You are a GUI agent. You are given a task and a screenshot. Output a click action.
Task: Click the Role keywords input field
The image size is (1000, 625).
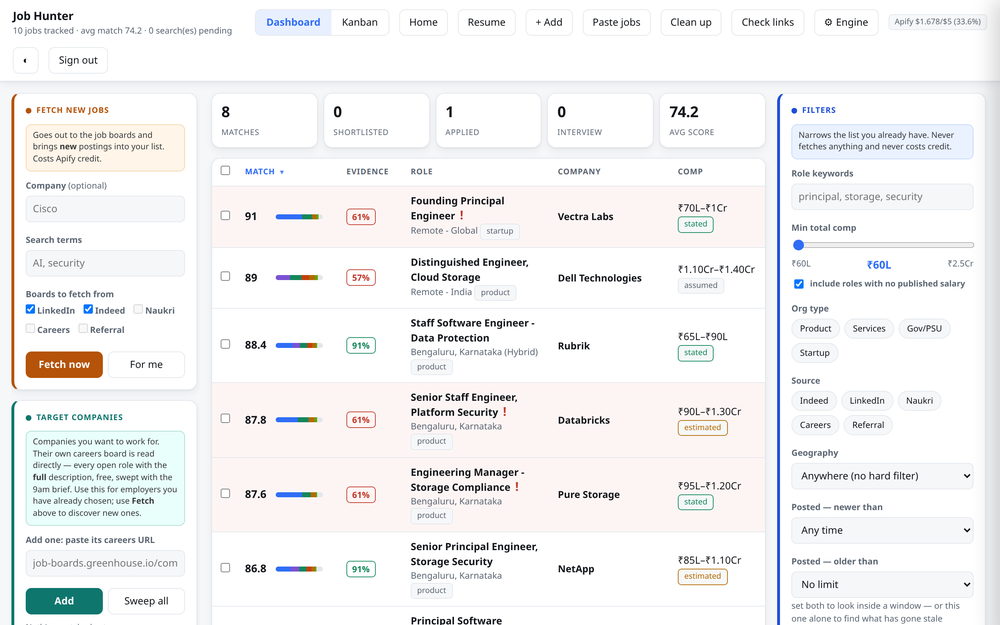(882, 196)
